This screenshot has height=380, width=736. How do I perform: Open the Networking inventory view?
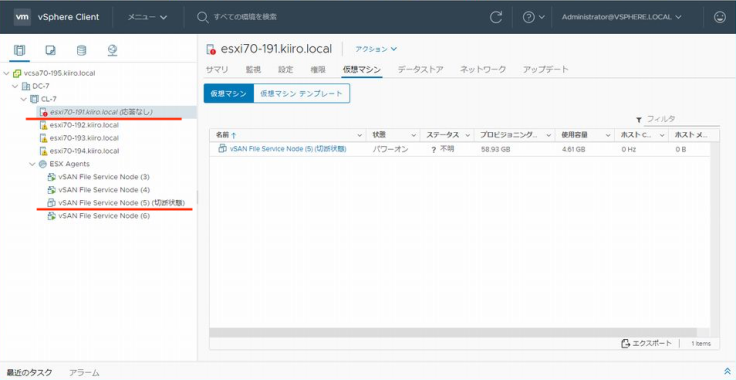pyautogui.click(x=112, y=50)
